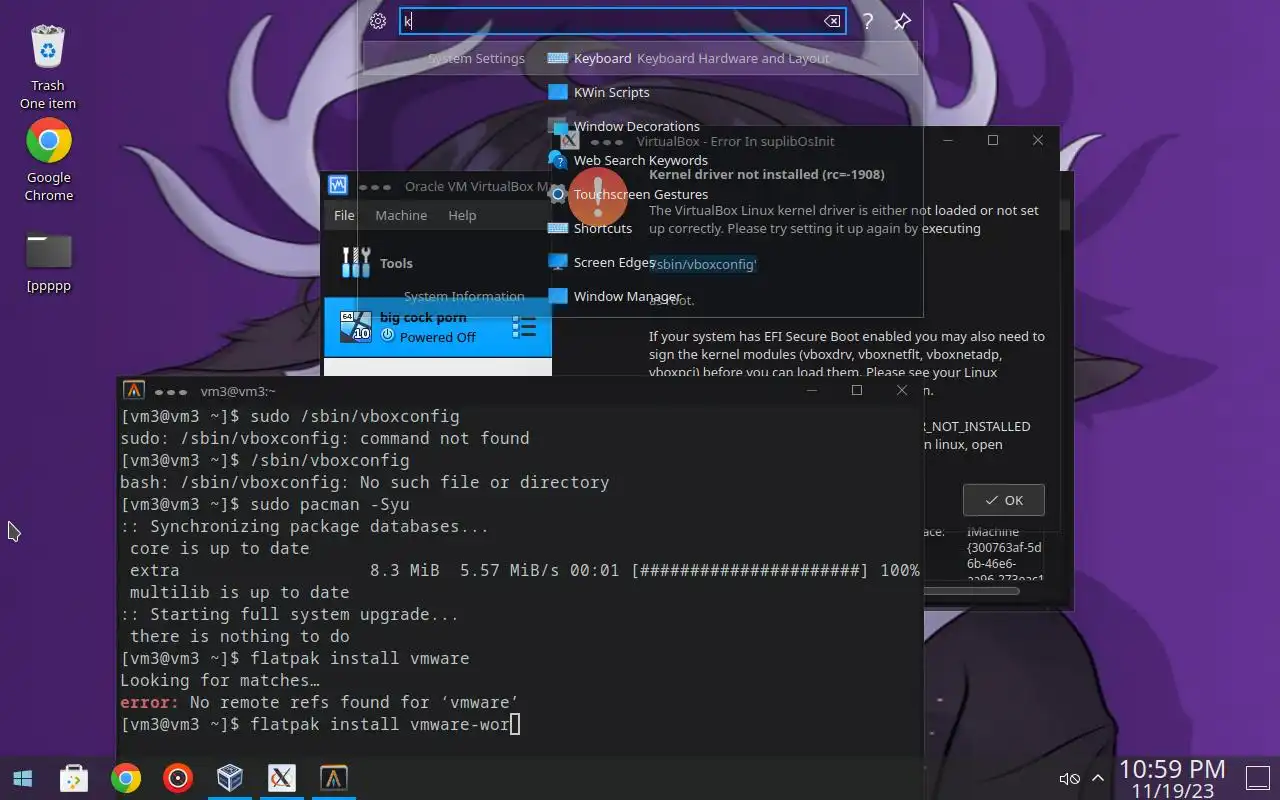Open KRunner help question mark
The width and height of the screenshot is (1280, 800).
pyautogui.click(x=868, y=21)
